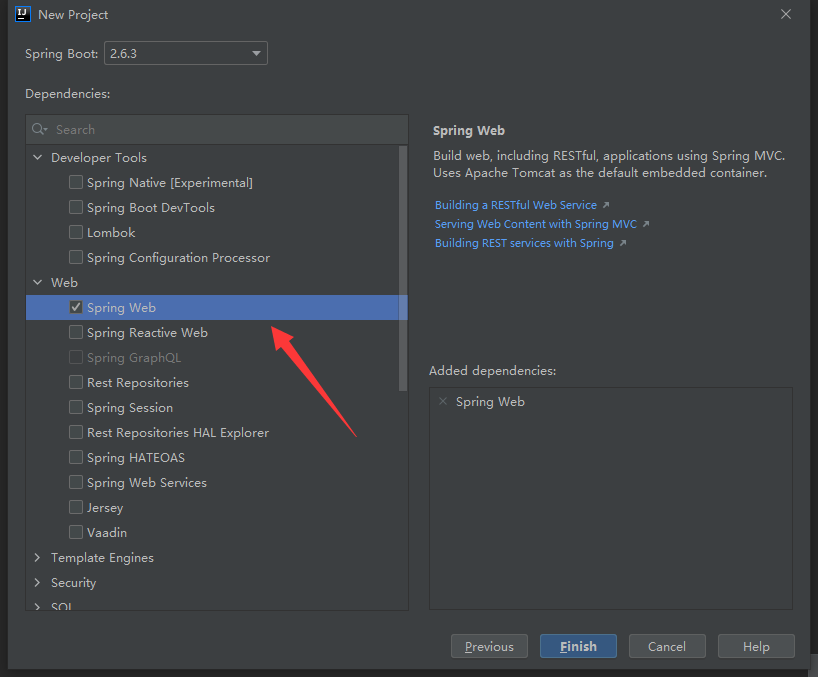Click the IntelliJ IDEA logo icon

23,14
